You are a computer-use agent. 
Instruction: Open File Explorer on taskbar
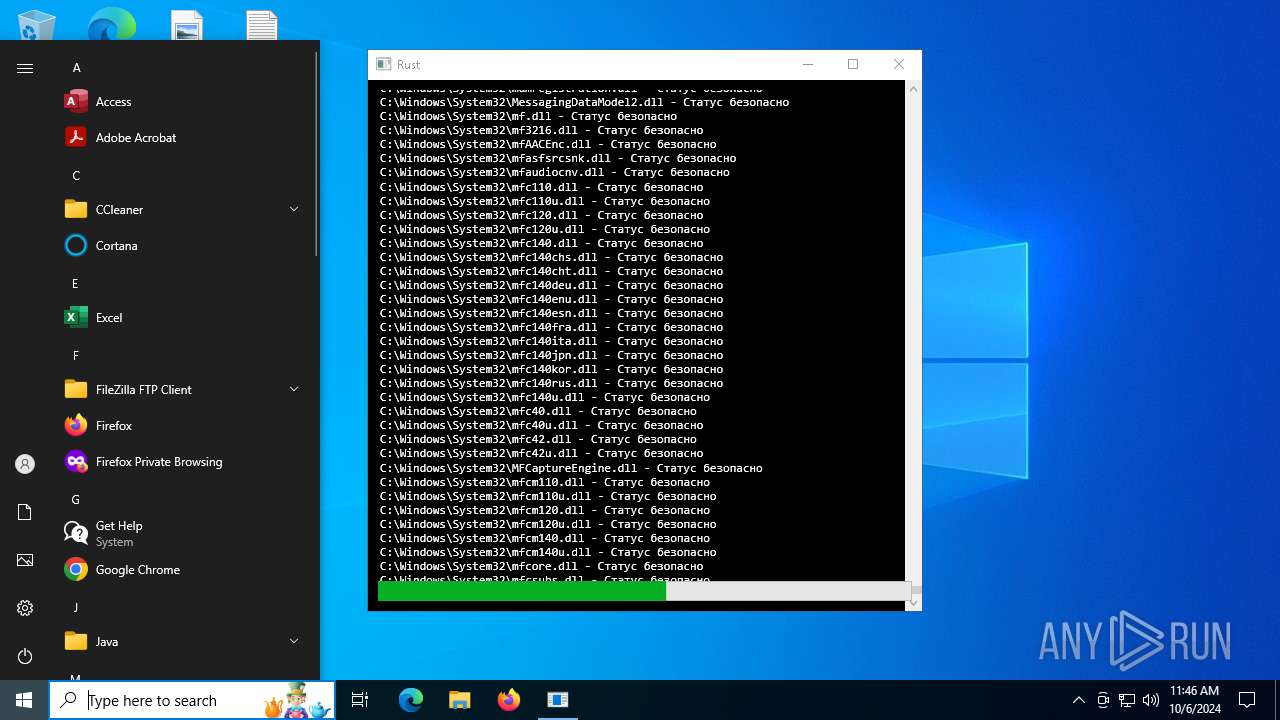click(x=459, y=700)
